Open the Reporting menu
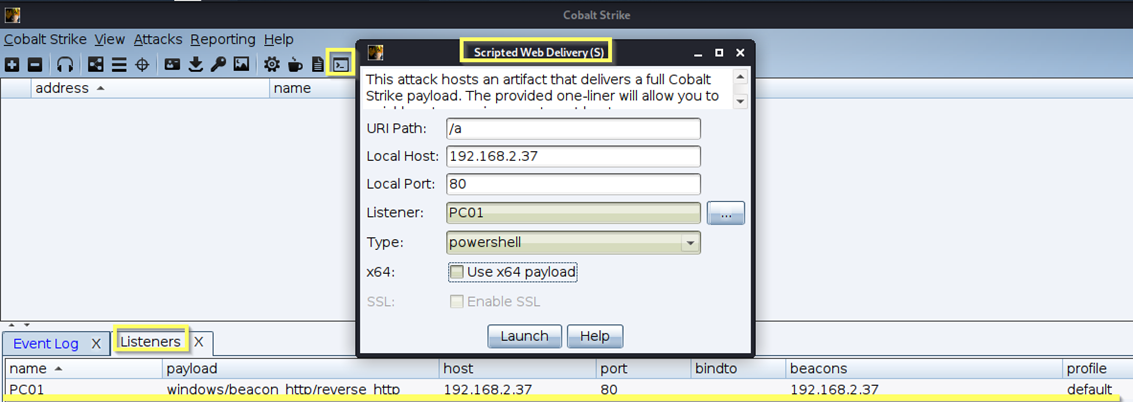Image resolution: width=1133 pixels, height=402 pixels. coord(222,39)
